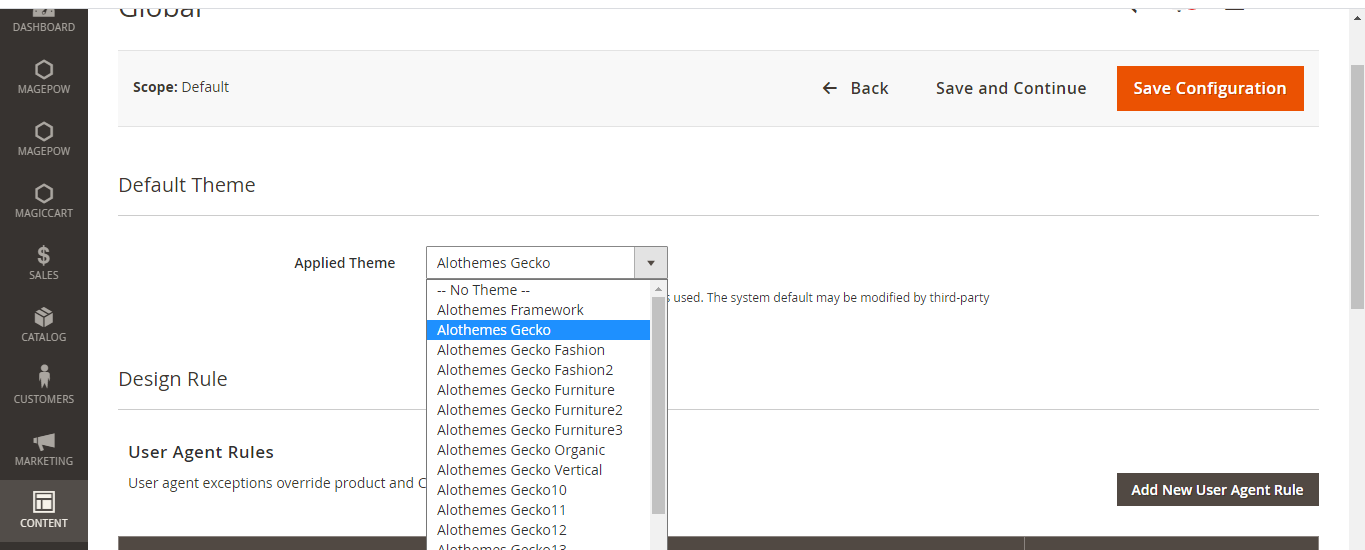Viewport: 1365px width, 550px height.
Task: Pick Alothemes Gecko Fashion2 from list
Action: pos(525,370)
